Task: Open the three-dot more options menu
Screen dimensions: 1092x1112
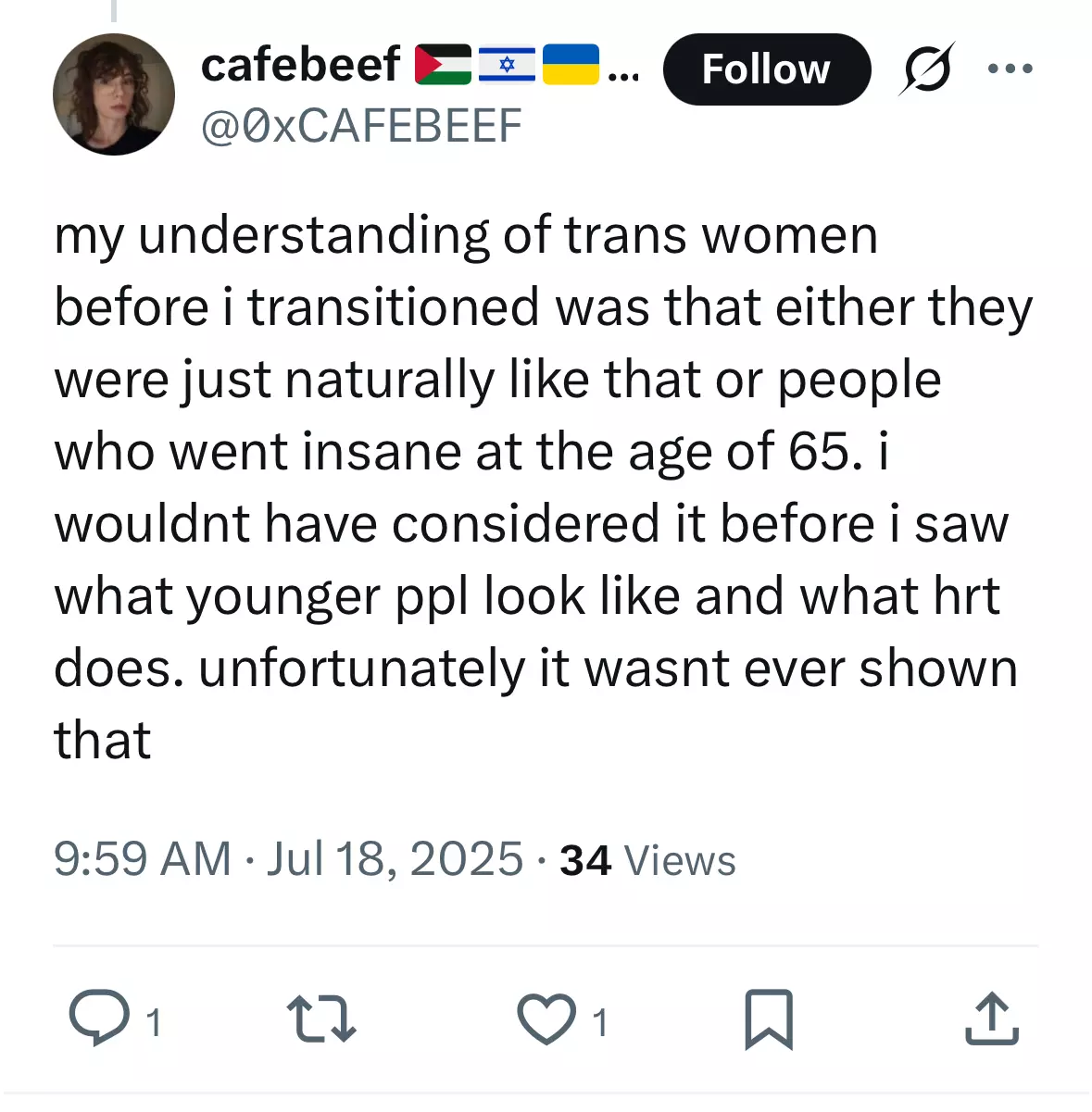Action: click(x=1010, y=69)
